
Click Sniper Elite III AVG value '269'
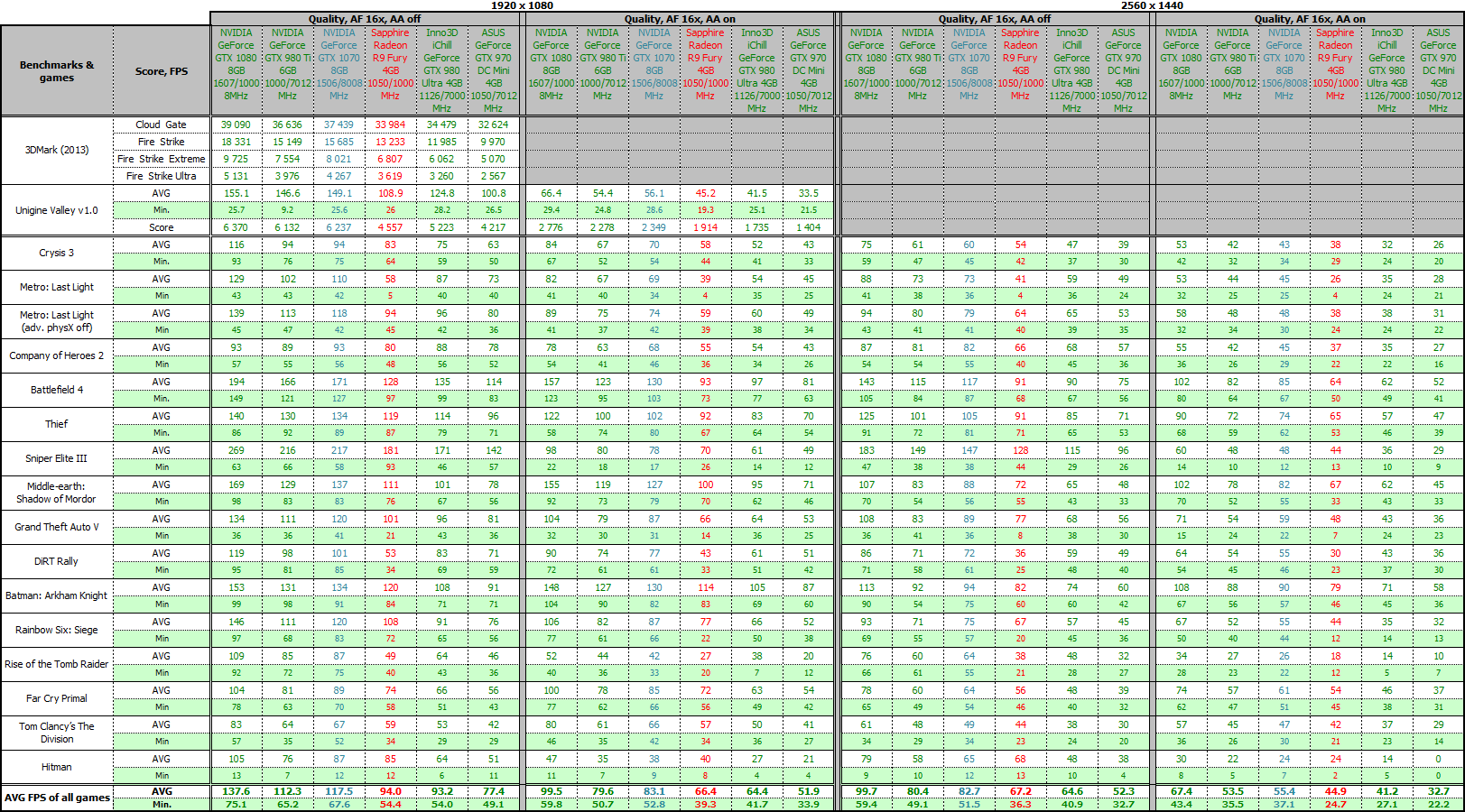click(236, 450)
